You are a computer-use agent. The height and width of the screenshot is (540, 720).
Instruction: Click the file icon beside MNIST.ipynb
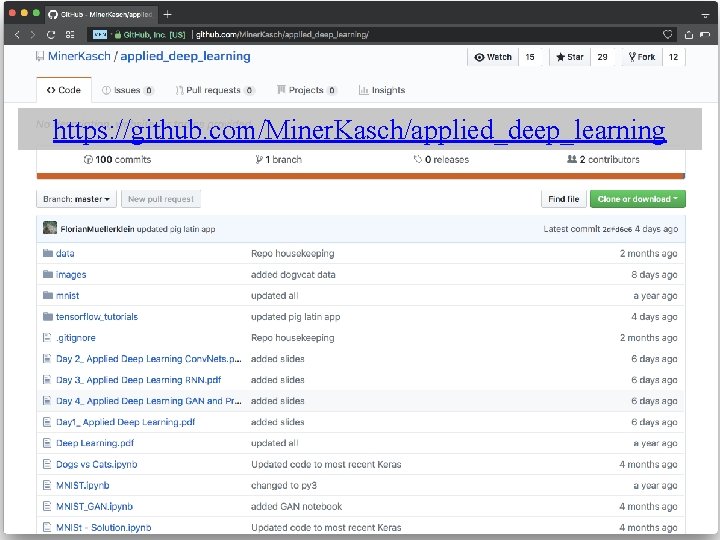(47, 485)
